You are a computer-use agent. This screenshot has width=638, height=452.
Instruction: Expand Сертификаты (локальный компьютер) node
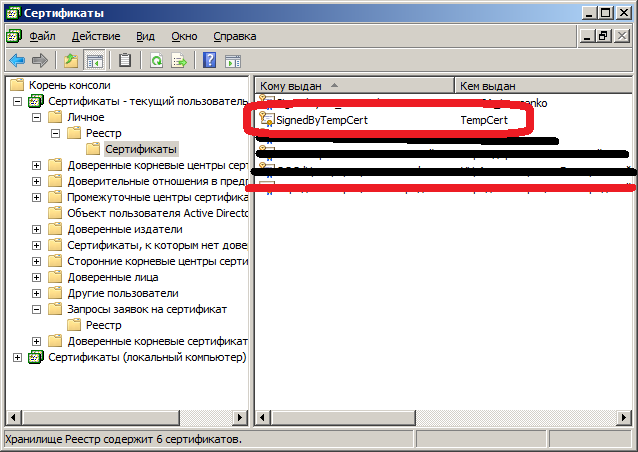pos(17,357)
